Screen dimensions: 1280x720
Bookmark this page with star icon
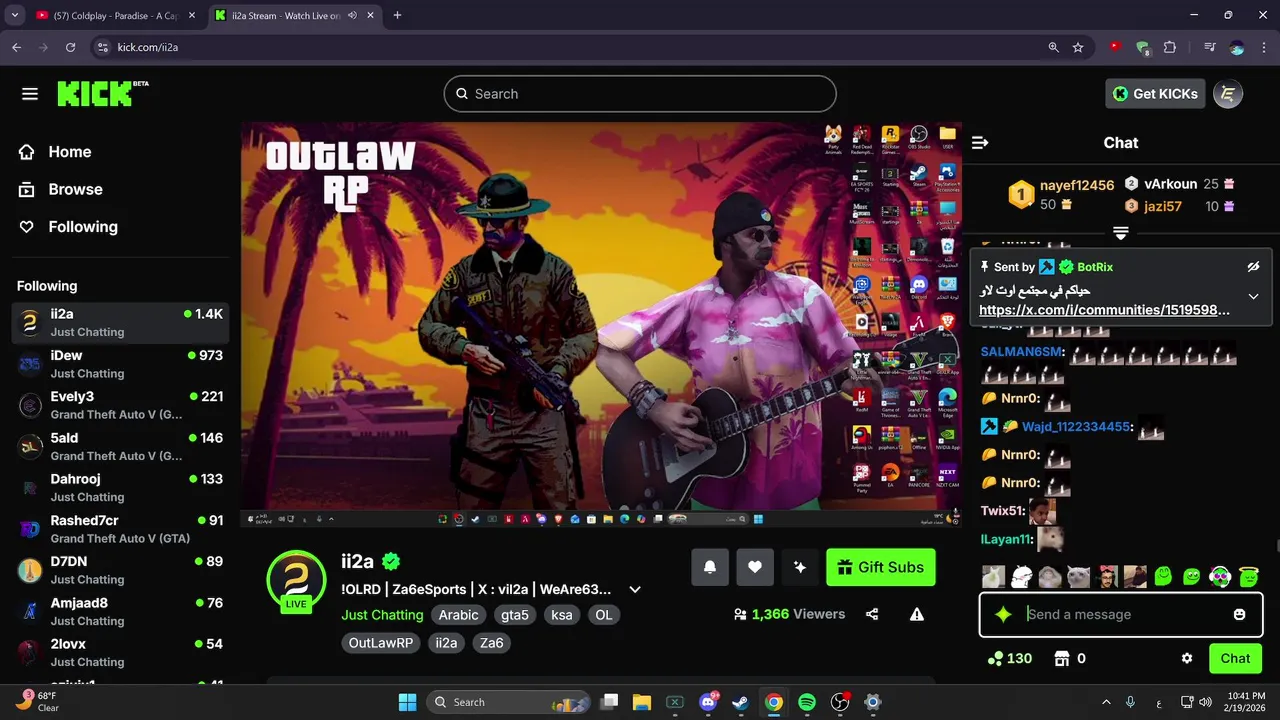pos(1078,47)
